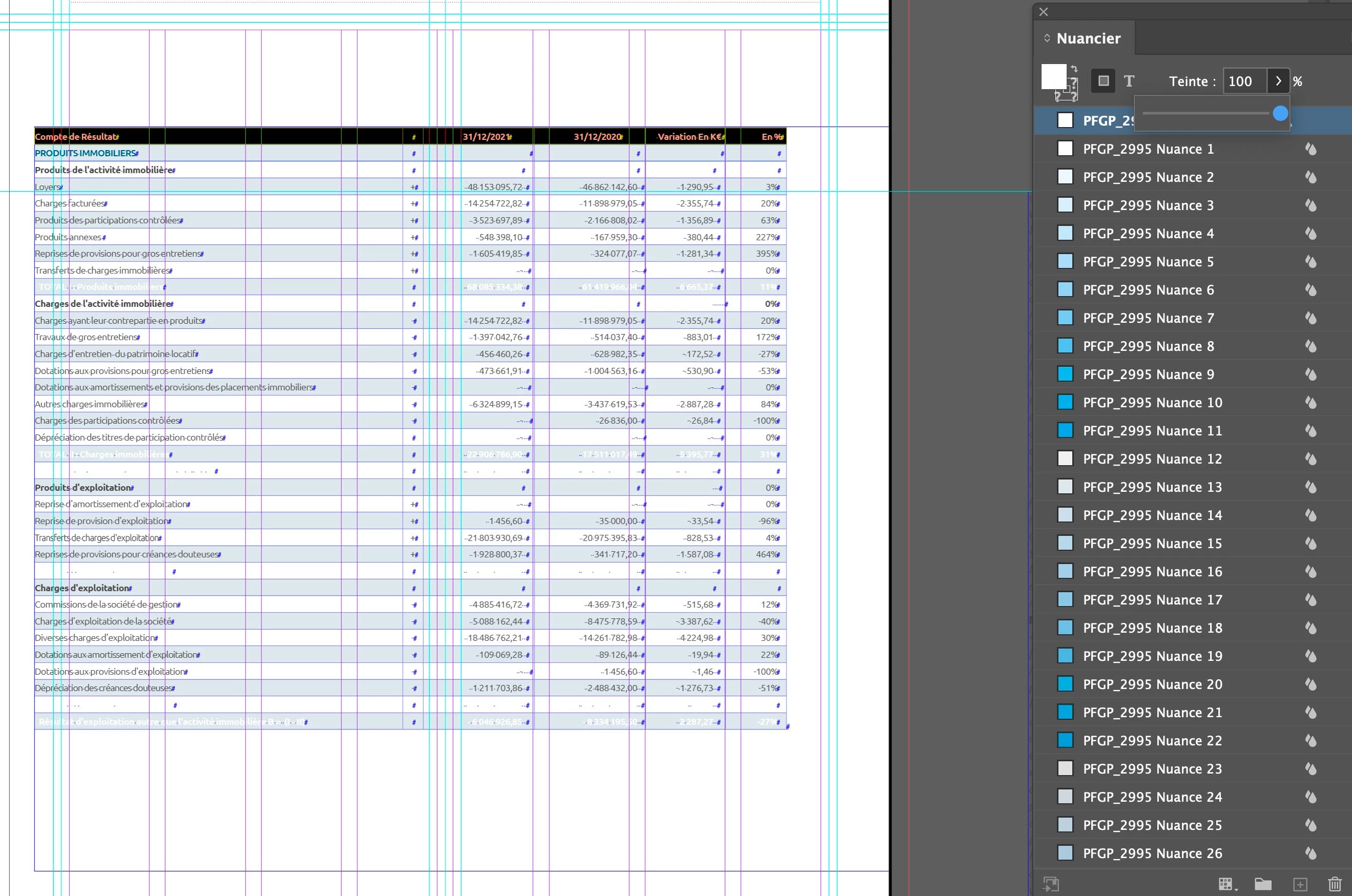Close the Nuancier floating panel
This screenshot has width=1352, height=896.
1044,11
